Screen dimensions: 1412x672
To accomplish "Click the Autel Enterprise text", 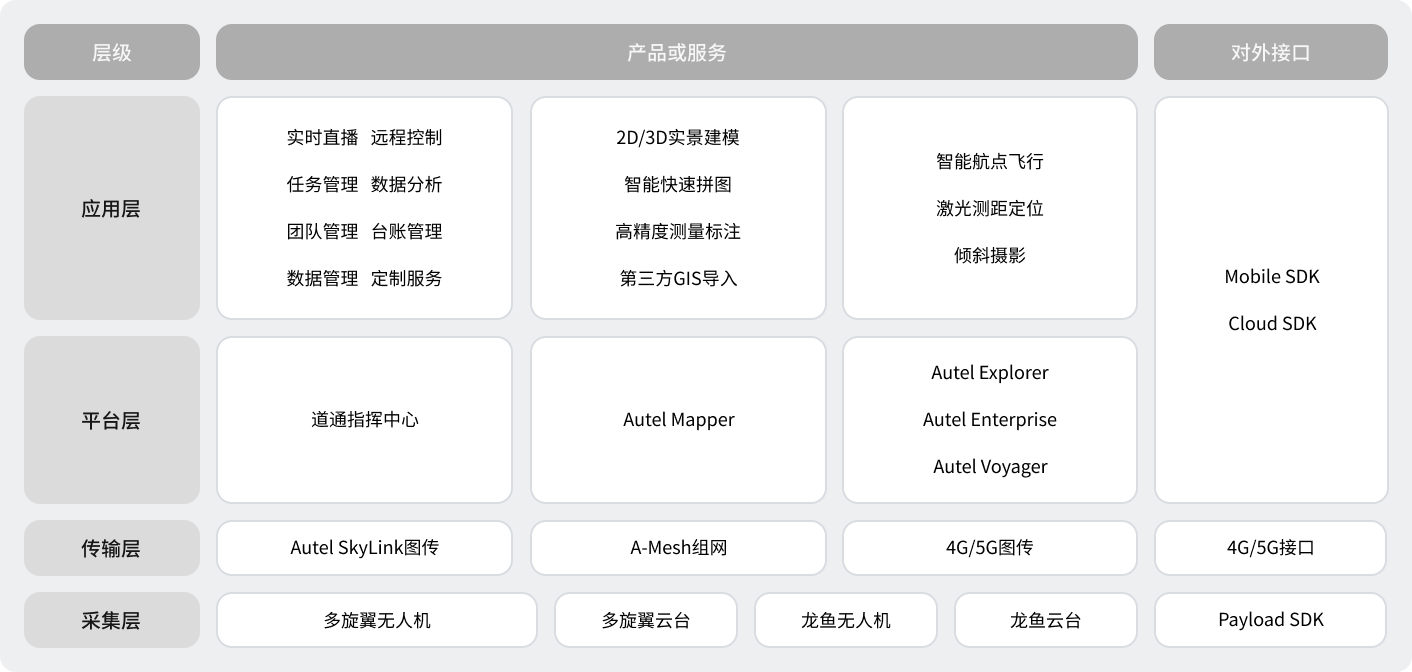I will [990, 420].
